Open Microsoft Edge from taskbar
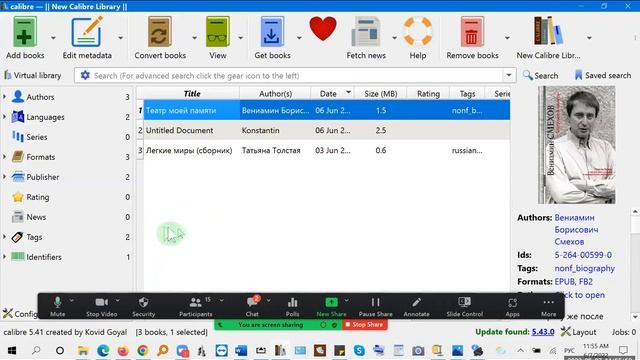Screen dimensions: 640x360 (x=103, y=351)
